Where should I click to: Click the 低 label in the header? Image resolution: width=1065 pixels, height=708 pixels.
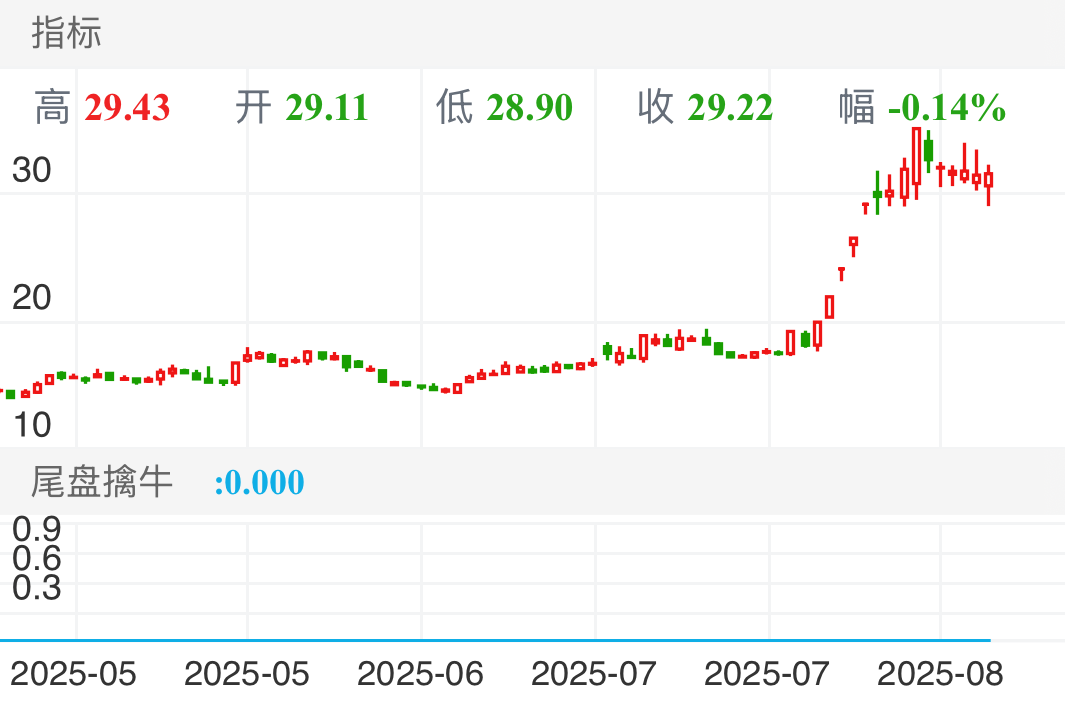(454, 108)
